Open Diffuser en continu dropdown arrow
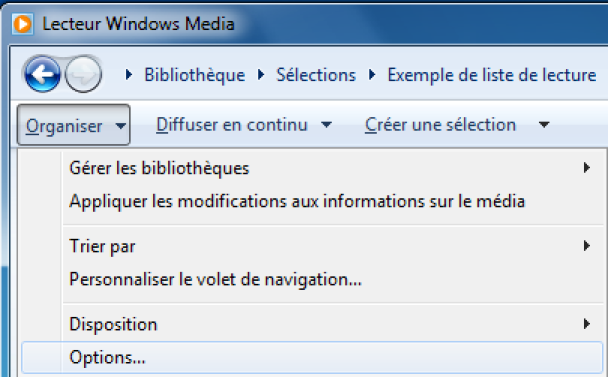The width and height of the screenshot is (608, 377). (326, 125)
